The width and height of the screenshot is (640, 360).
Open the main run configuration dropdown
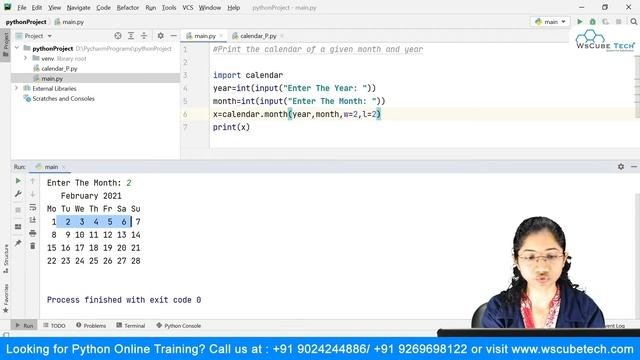(x=550, y=22)
